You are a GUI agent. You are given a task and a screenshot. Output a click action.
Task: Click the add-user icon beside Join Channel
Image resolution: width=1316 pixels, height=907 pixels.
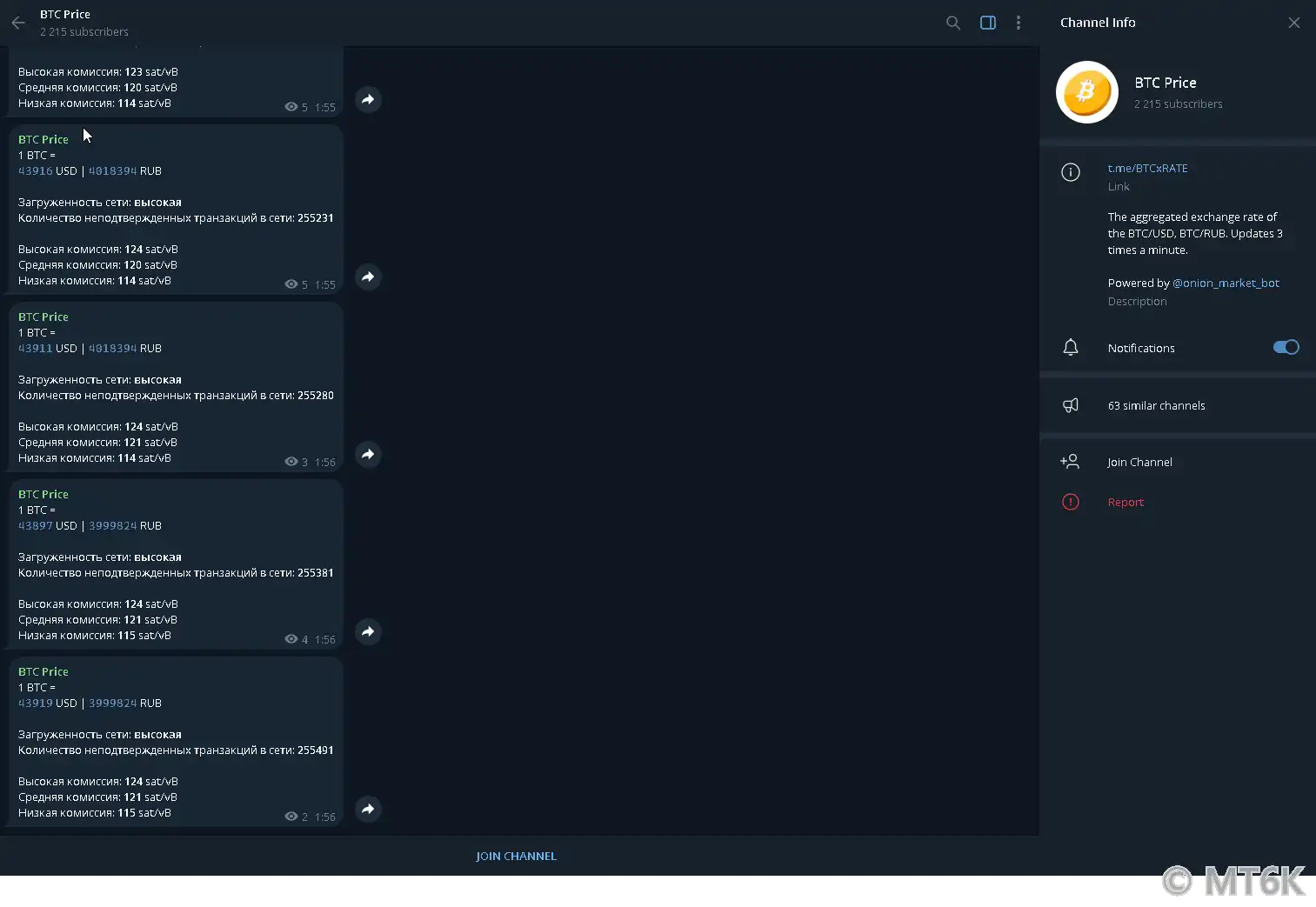click(1070, 462)
